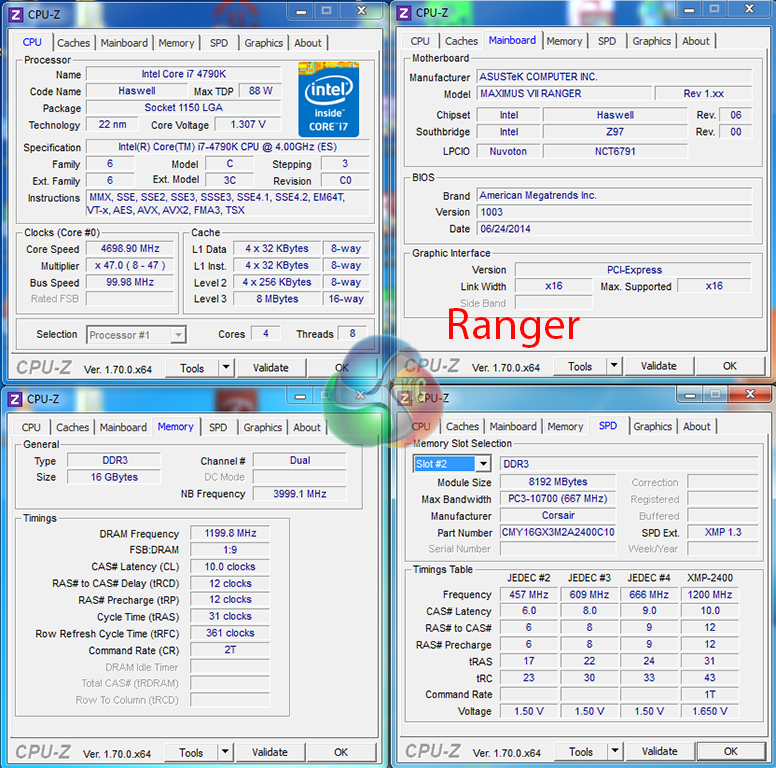Screen dimensions: 776x768
Task: Open Memory tab in the SPD window
Action: tap(565, 426)
